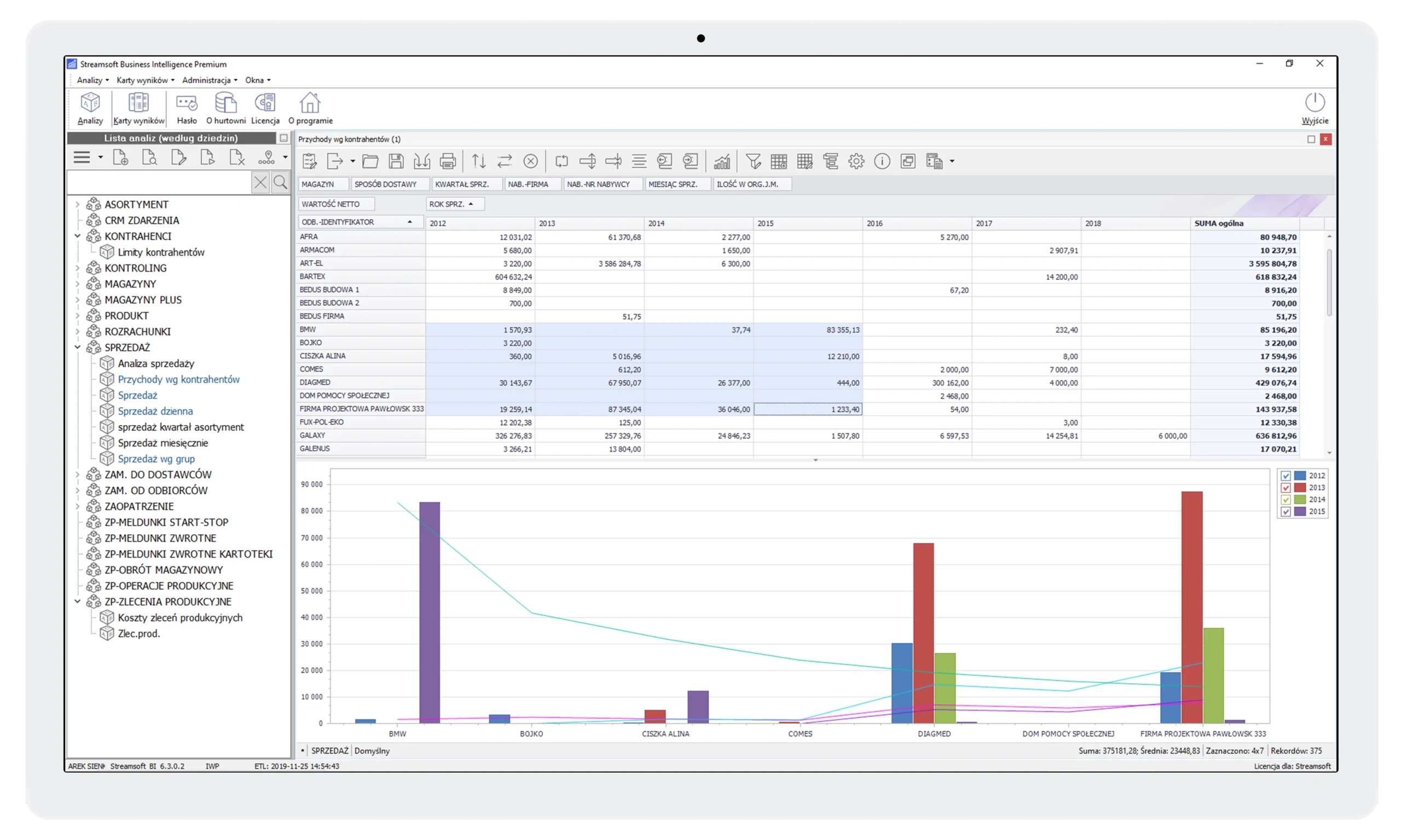Open the Okna menu
1401x840 pixels.
click(x=257, y=80)
